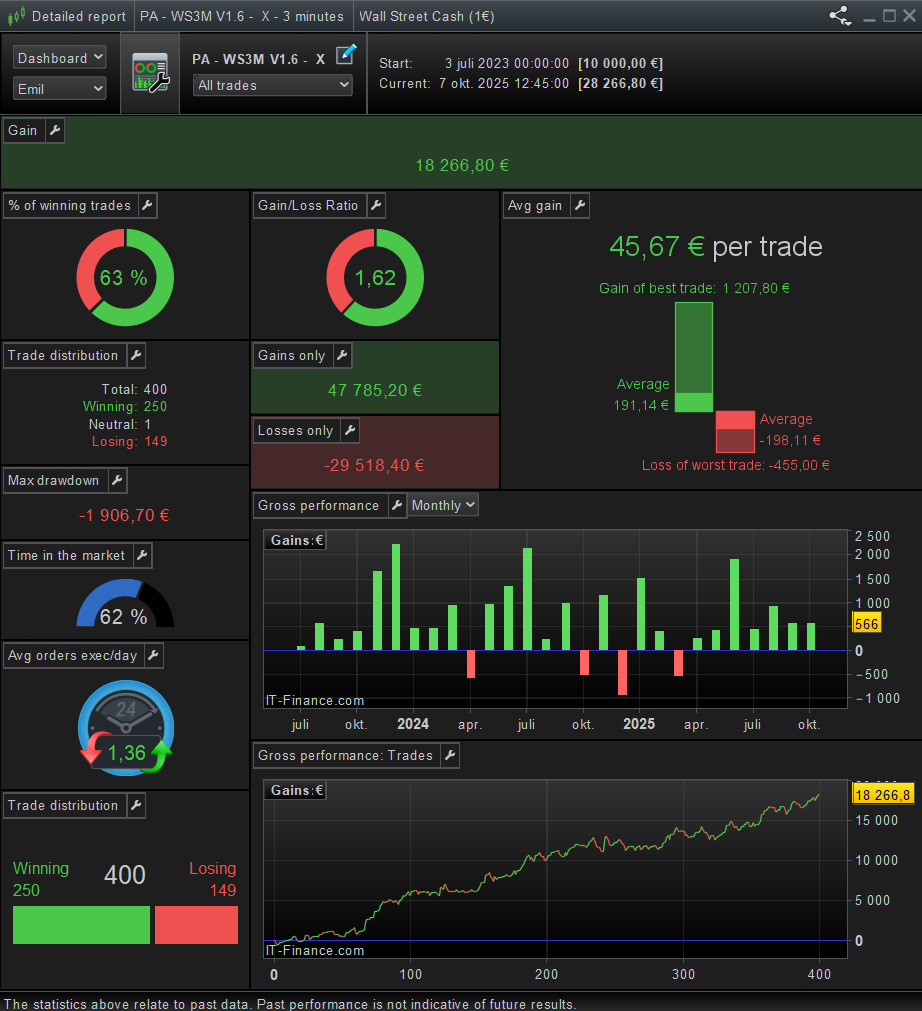Click the green Winning bar in trade distribution
This screenshot has width=922, height=1011.
tap(81, 925)
